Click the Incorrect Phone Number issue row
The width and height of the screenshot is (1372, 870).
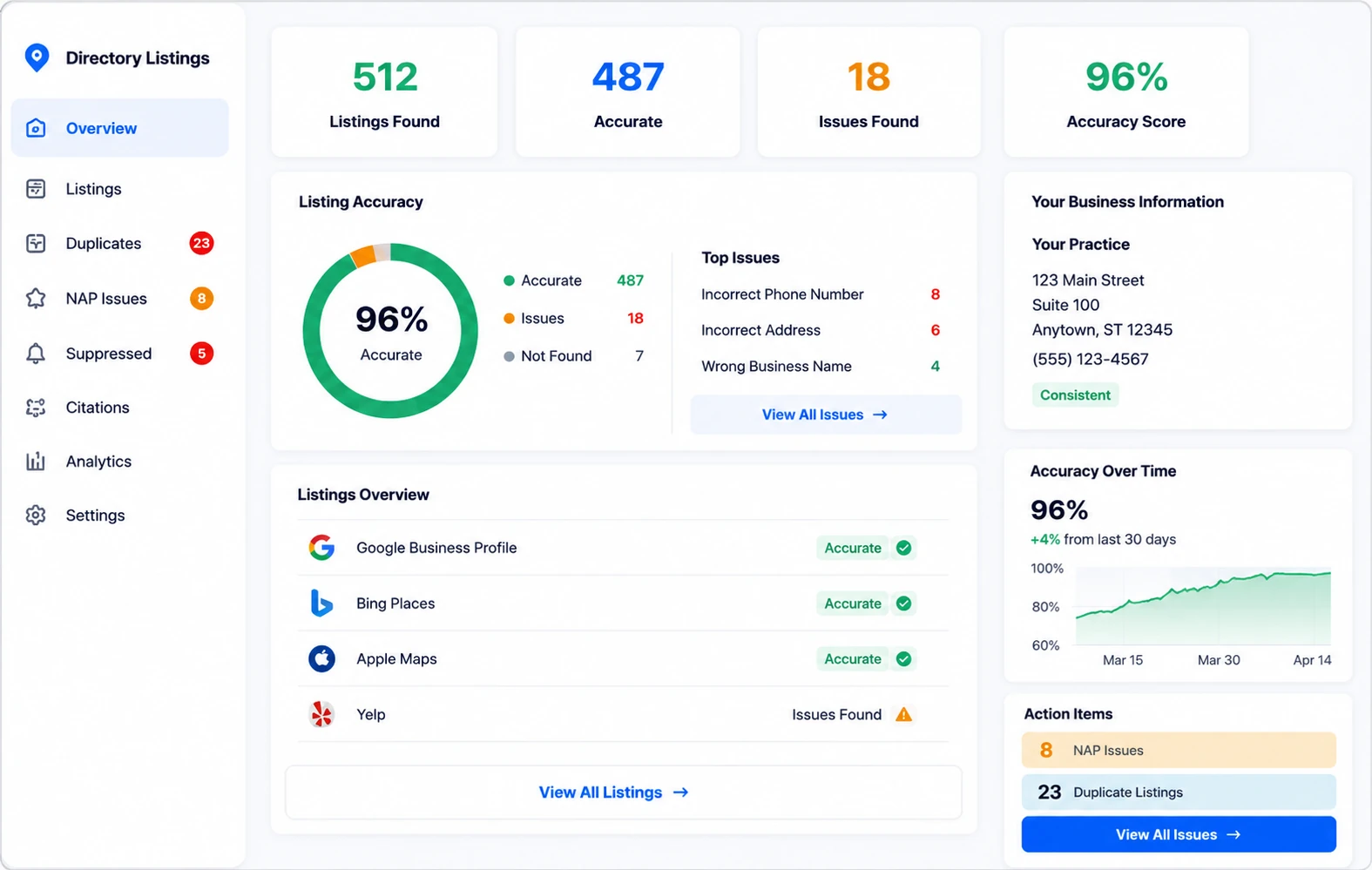click(x=821, y=294)
